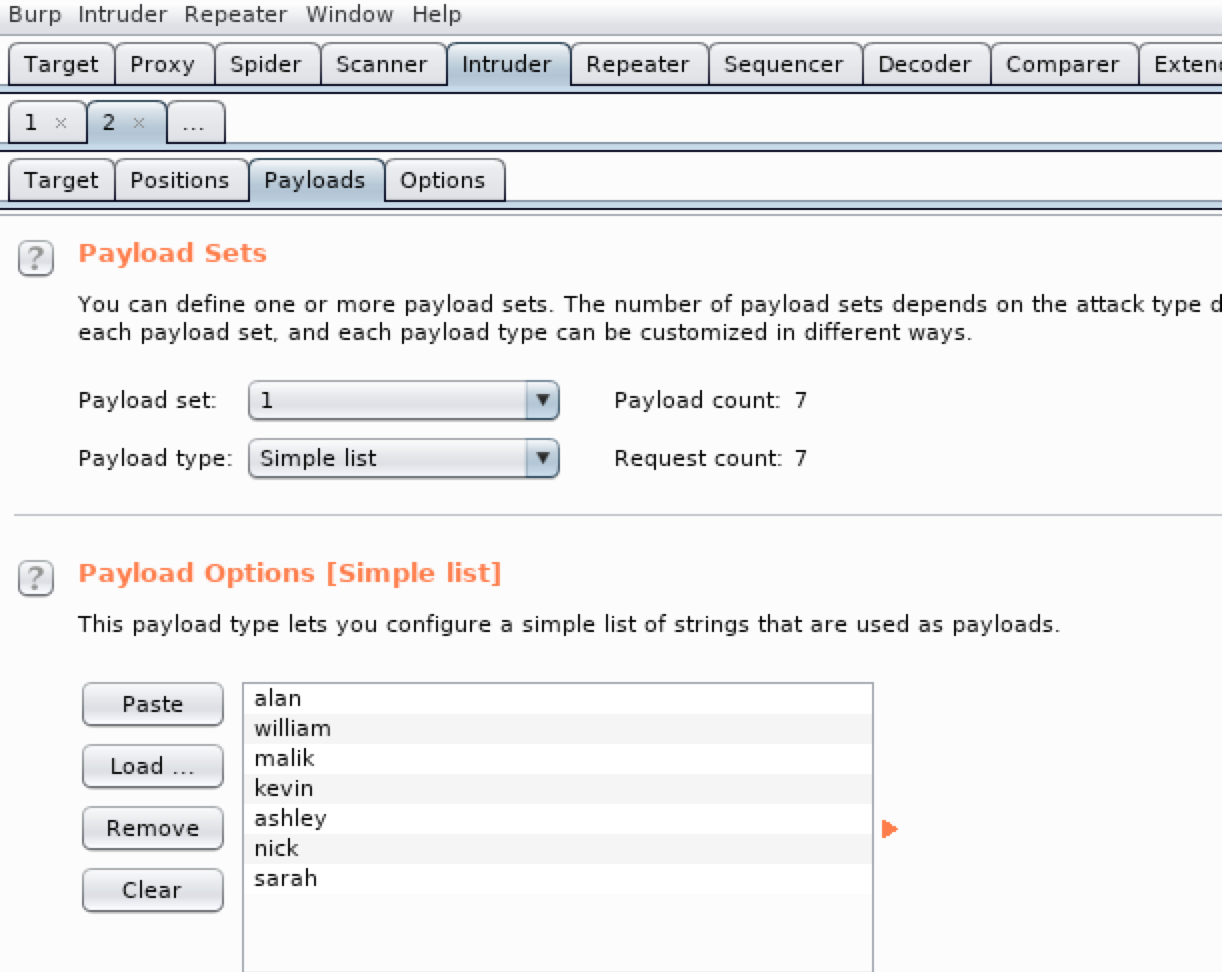This screenshot has width=1230, height=972.
Task: Click the Payload Options [Simple list] heading
Action: click(x=290, y=574)
